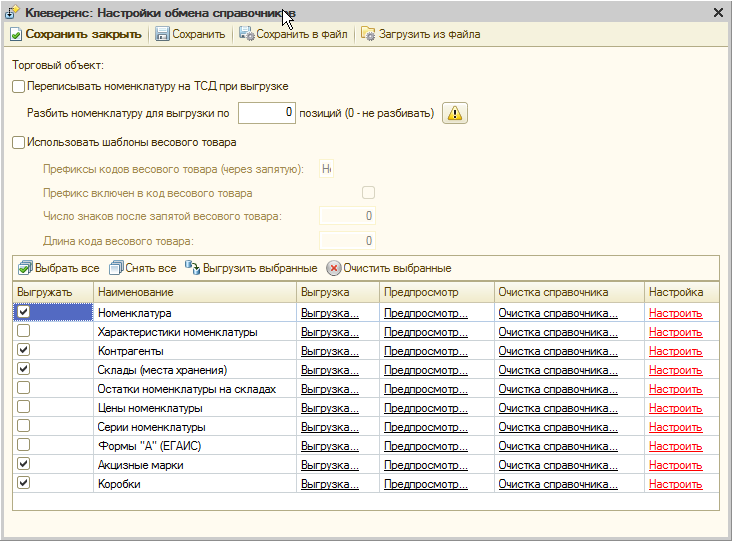This screenshot has width=732, height=541.
Task: Click Очистка справочника column header
Action: (x=569, y=292)
